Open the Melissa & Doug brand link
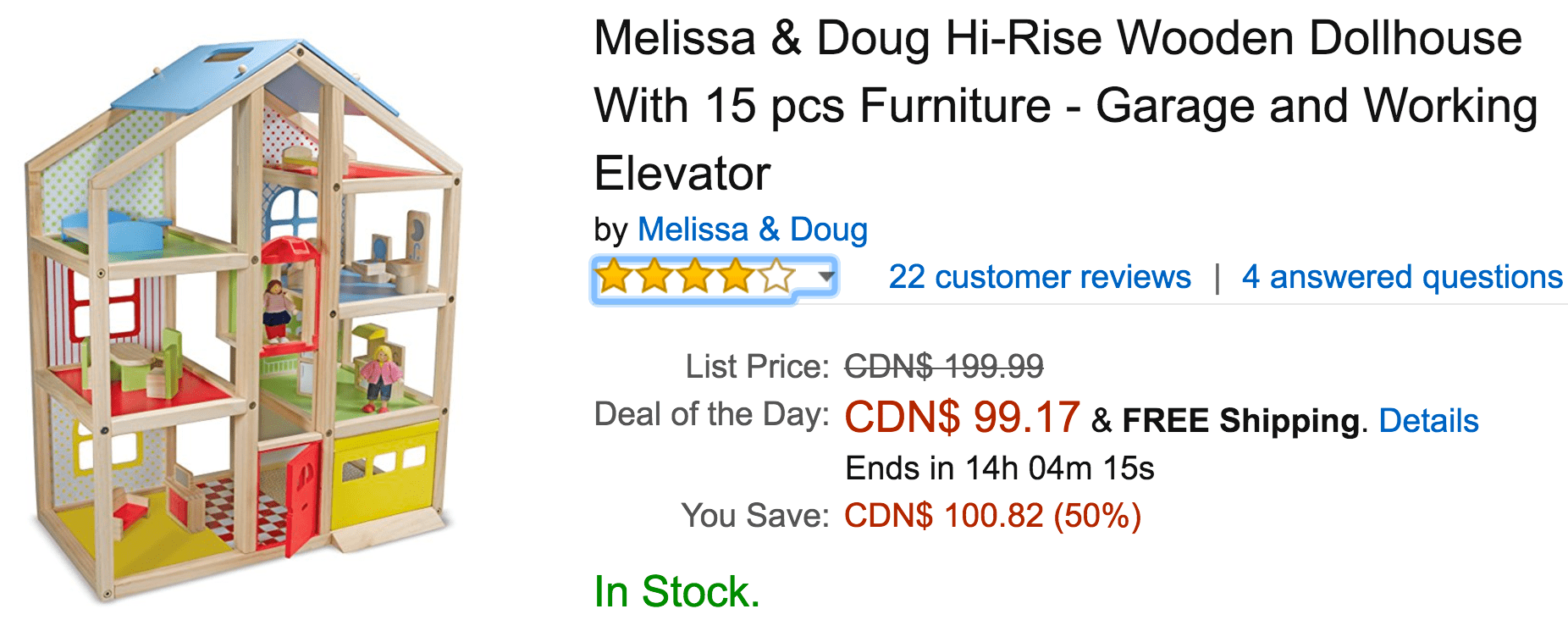This screenshot has height=620, width=1568. coord(752,230)
